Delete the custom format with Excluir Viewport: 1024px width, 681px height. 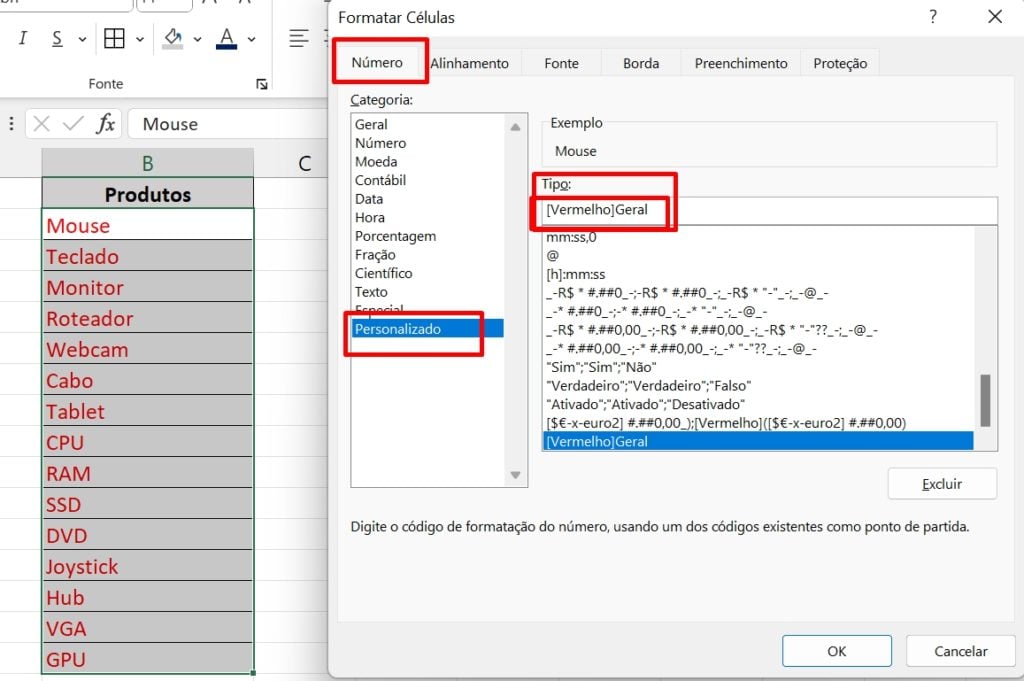coord(941,483)
